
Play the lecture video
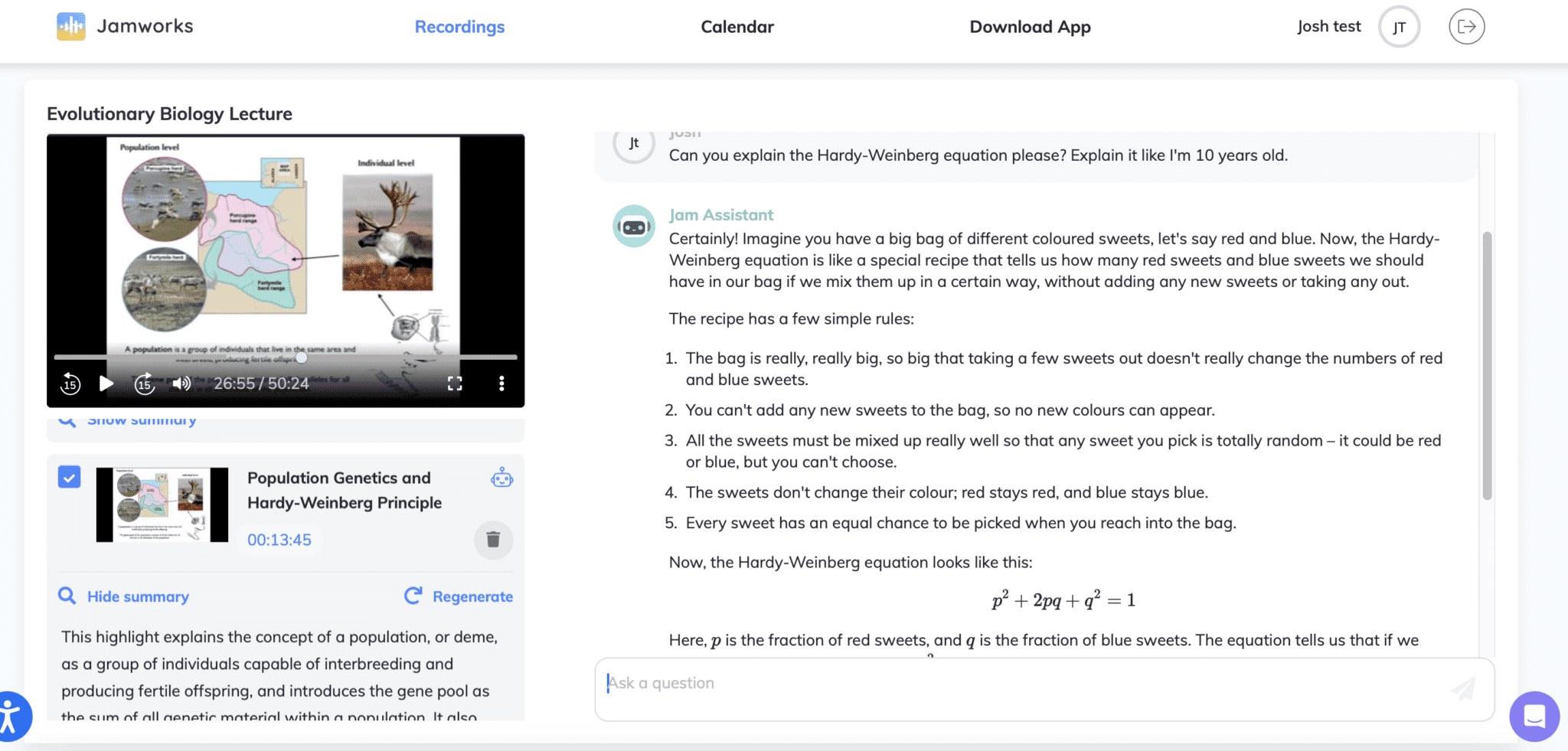[x=106, y=384]
